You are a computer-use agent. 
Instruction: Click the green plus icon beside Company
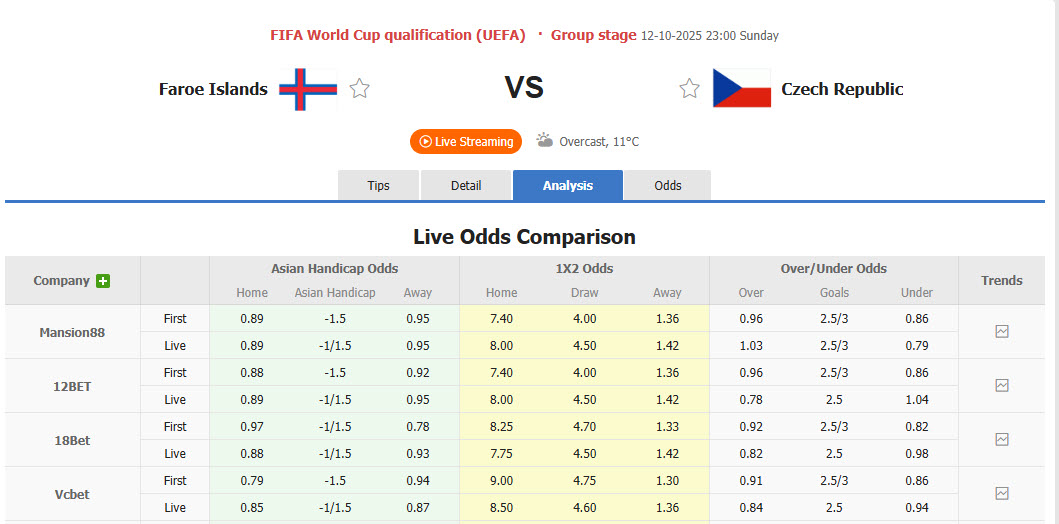(x=103, y=281)
